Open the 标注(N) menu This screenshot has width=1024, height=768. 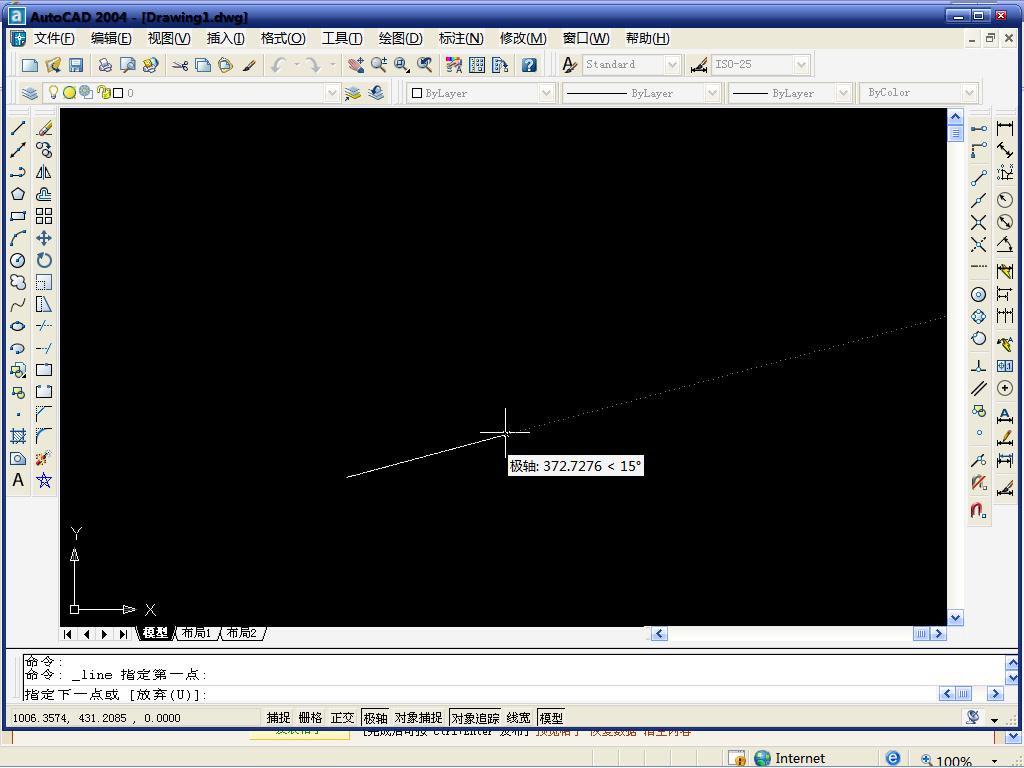pyautogui.click(x=461, y=39)
